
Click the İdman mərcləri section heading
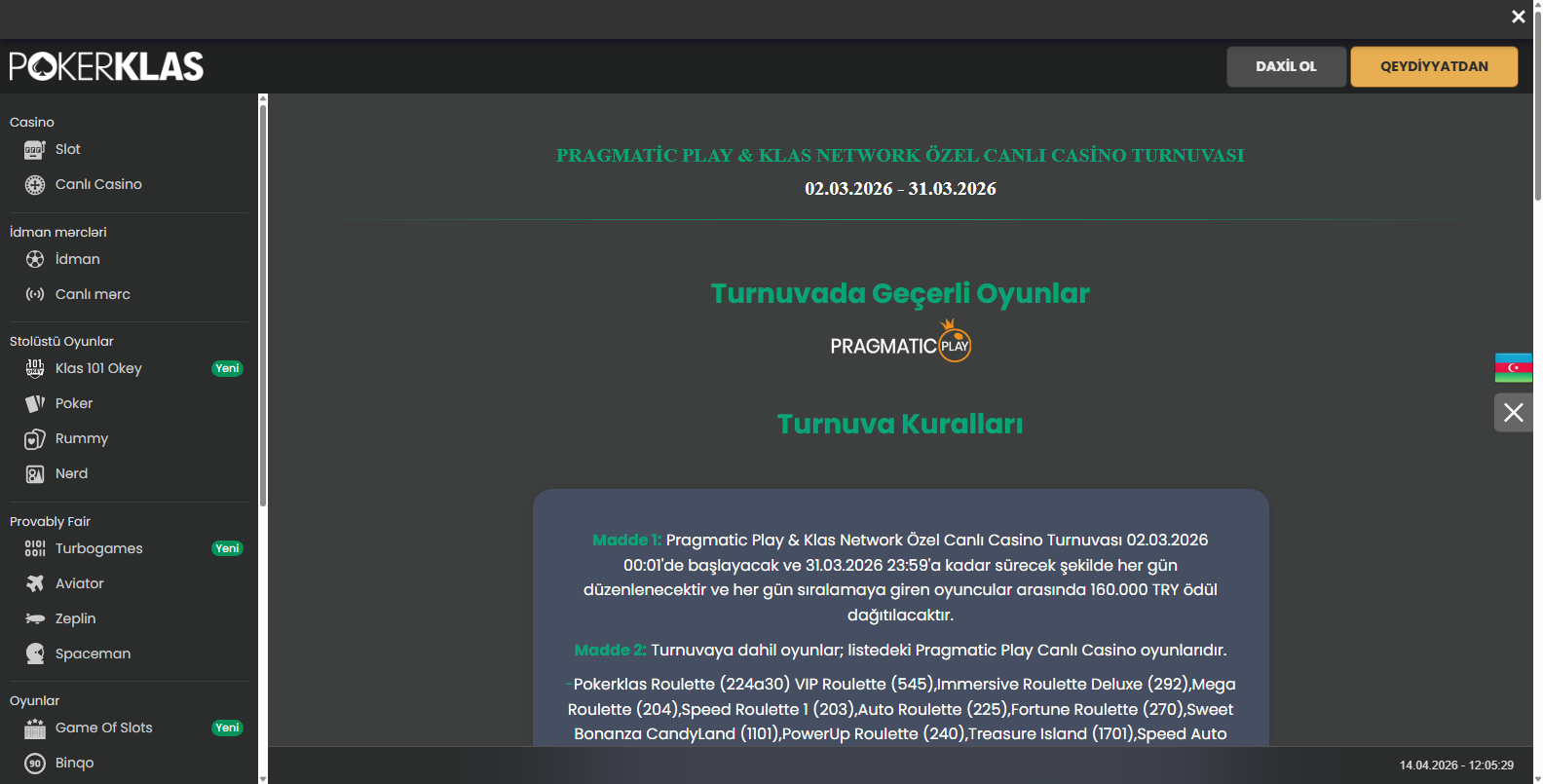coord(57,232)
